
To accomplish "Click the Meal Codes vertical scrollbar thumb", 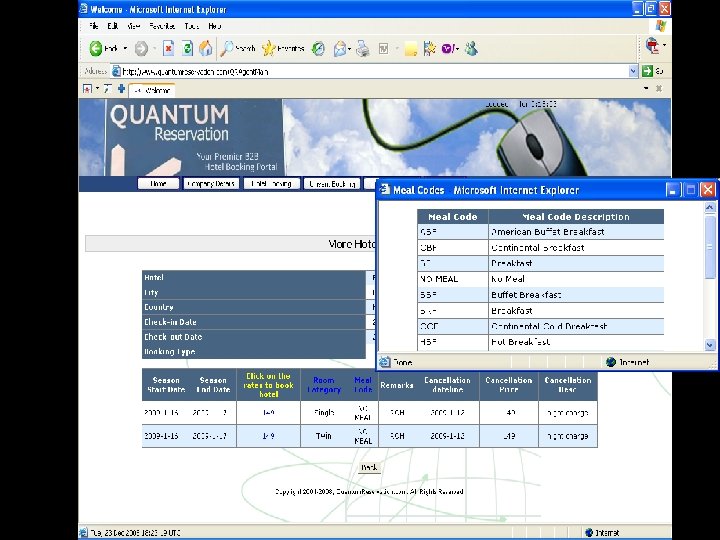I will pyautogui.click(x=710, y=246).
